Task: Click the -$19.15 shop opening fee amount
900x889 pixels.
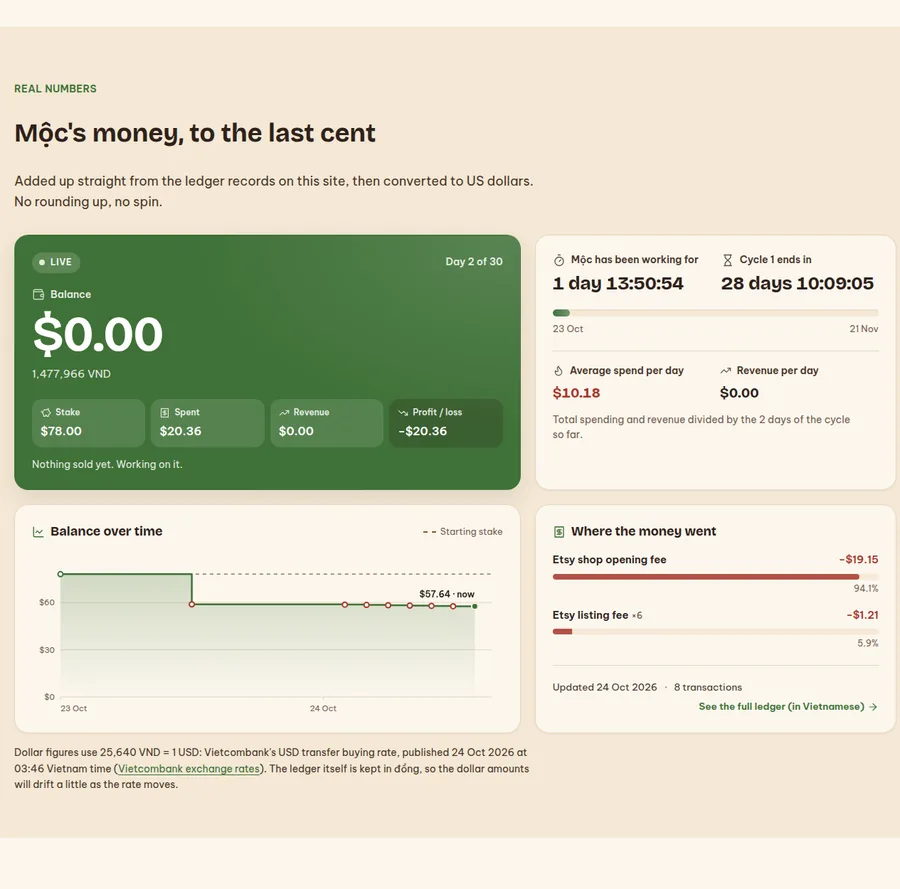Action: pyautogui.click(x=859, y=560)
